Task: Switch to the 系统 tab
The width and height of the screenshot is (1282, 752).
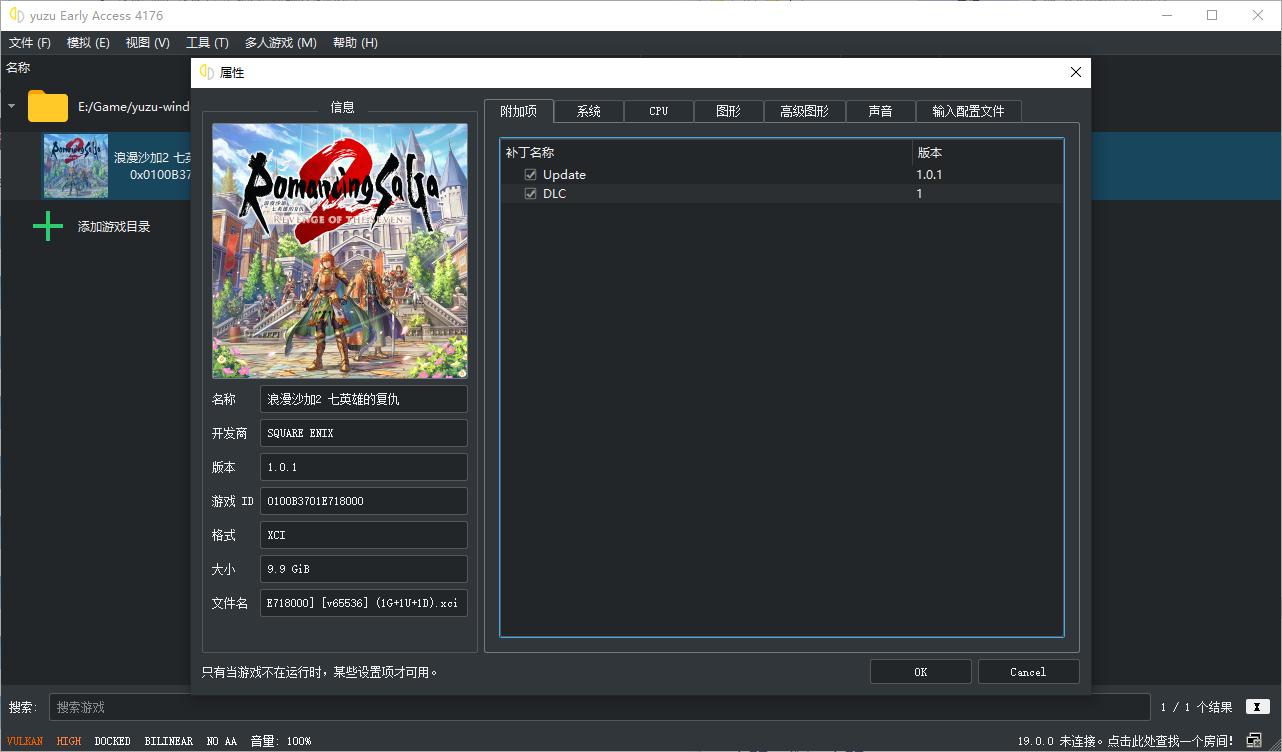Action: 589,111
